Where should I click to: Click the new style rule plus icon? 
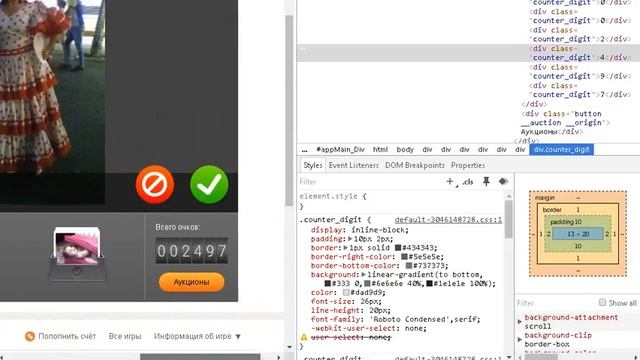point(450,181)
